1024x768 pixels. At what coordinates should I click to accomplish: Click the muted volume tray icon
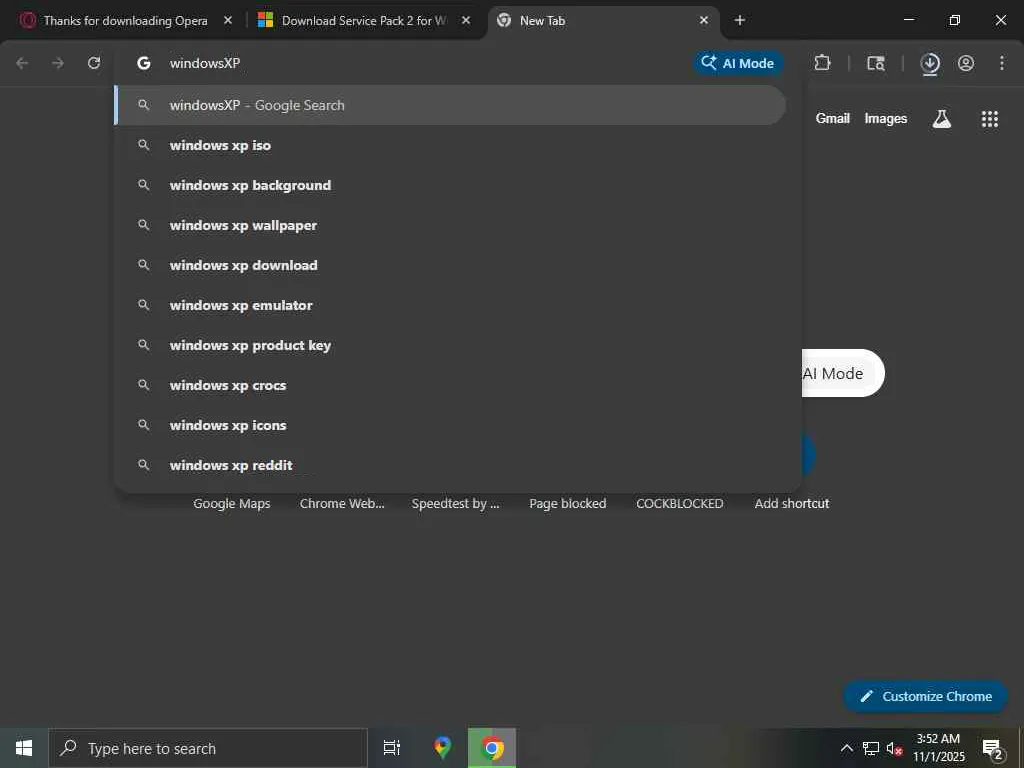coord(894,748)
